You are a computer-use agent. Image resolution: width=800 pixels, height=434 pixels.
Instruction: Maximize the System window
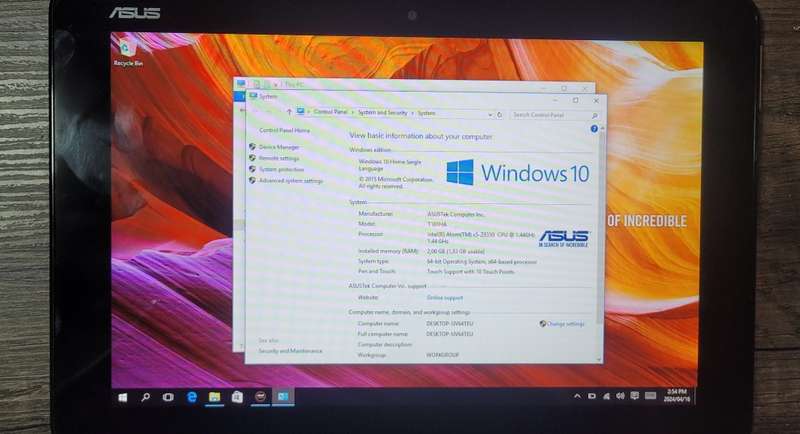[x=576, y=100]
